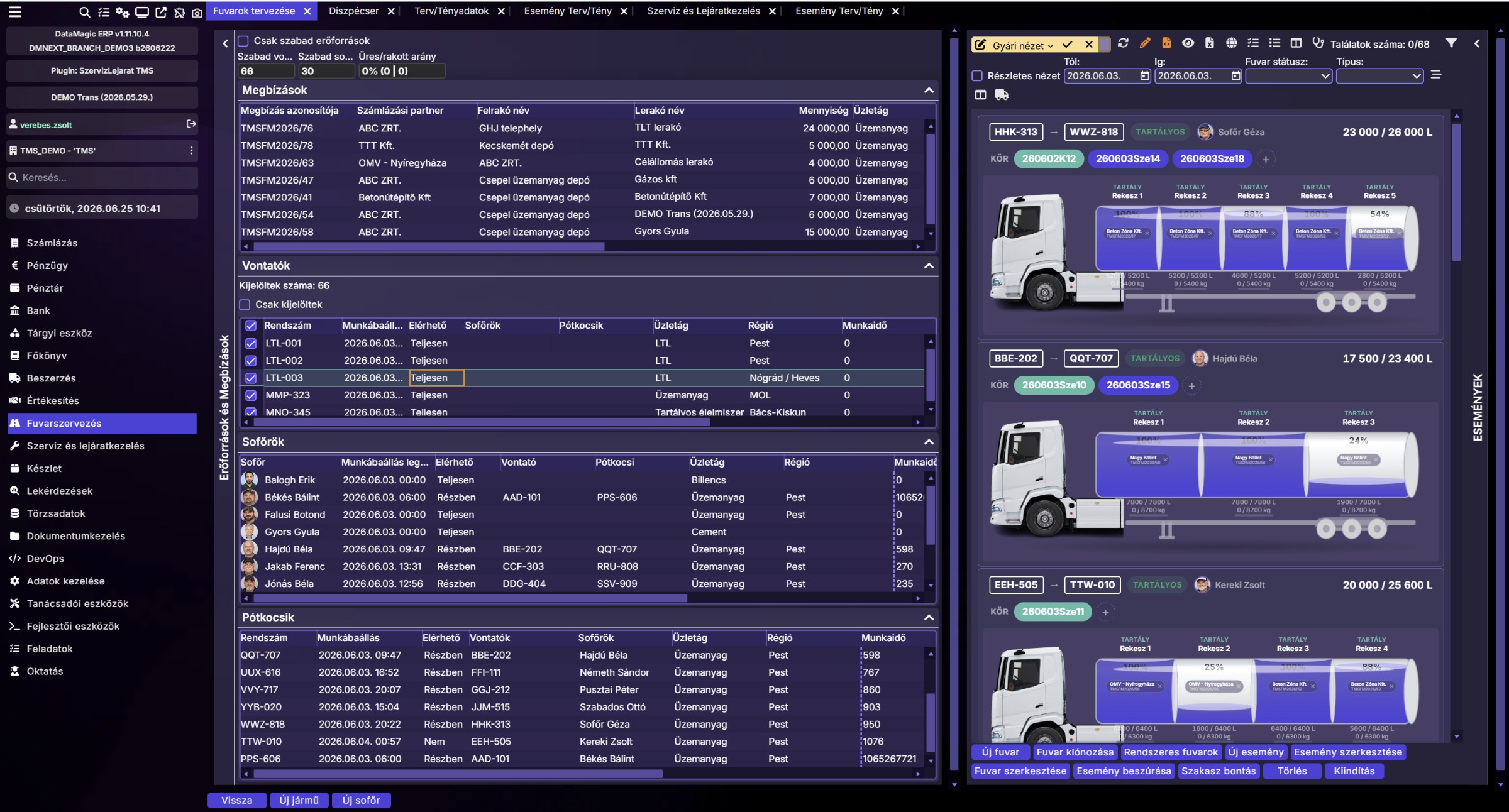
Task: Click the stethoscope diagnostics icon
Action: pos(1317,43)
